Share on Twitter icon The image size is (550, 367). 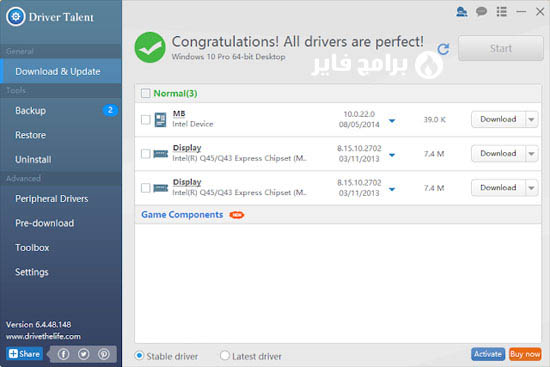(x=83, y=354)
